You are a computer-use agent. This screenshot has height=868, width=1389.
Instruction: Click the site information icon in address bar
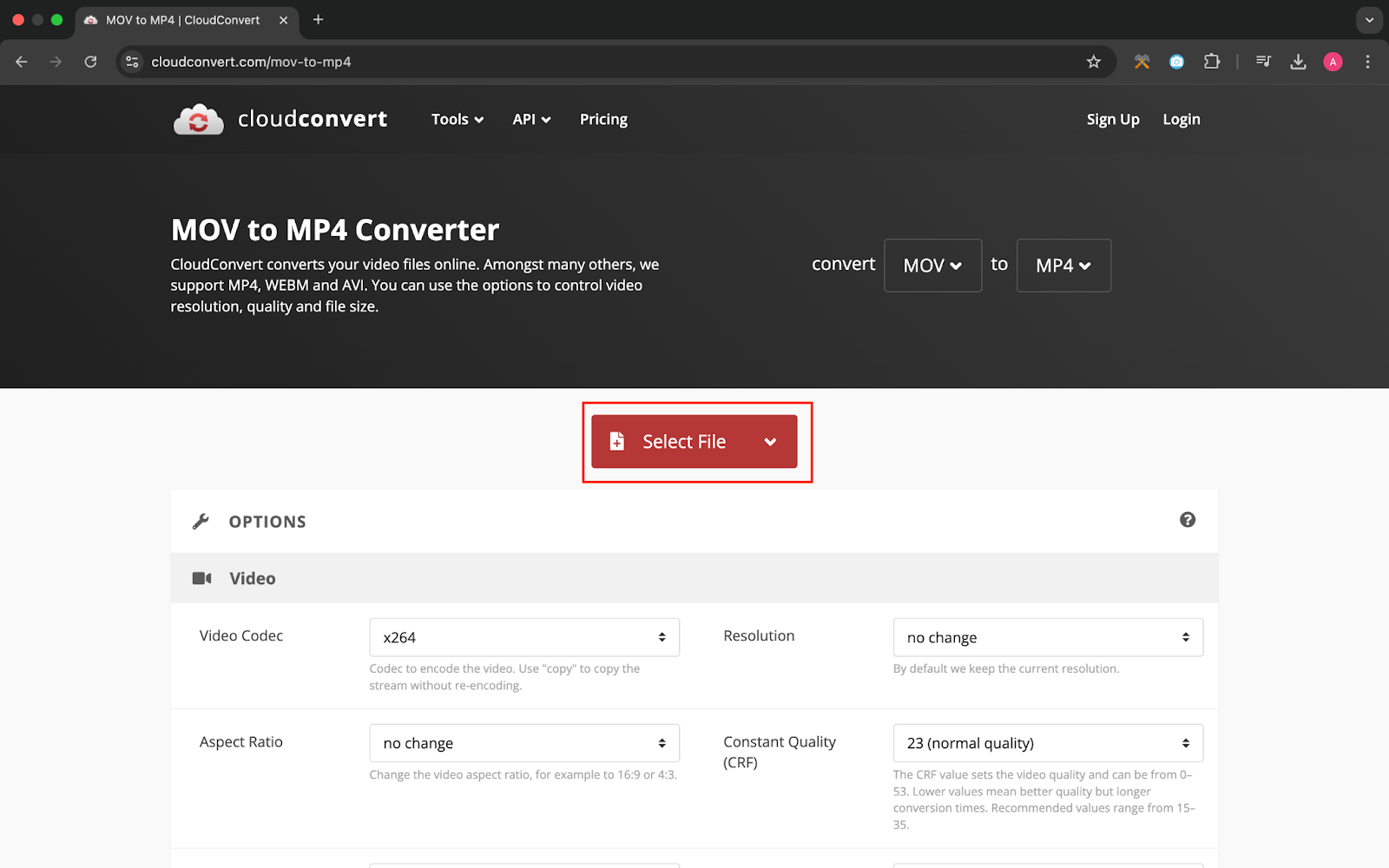[133, 62]
